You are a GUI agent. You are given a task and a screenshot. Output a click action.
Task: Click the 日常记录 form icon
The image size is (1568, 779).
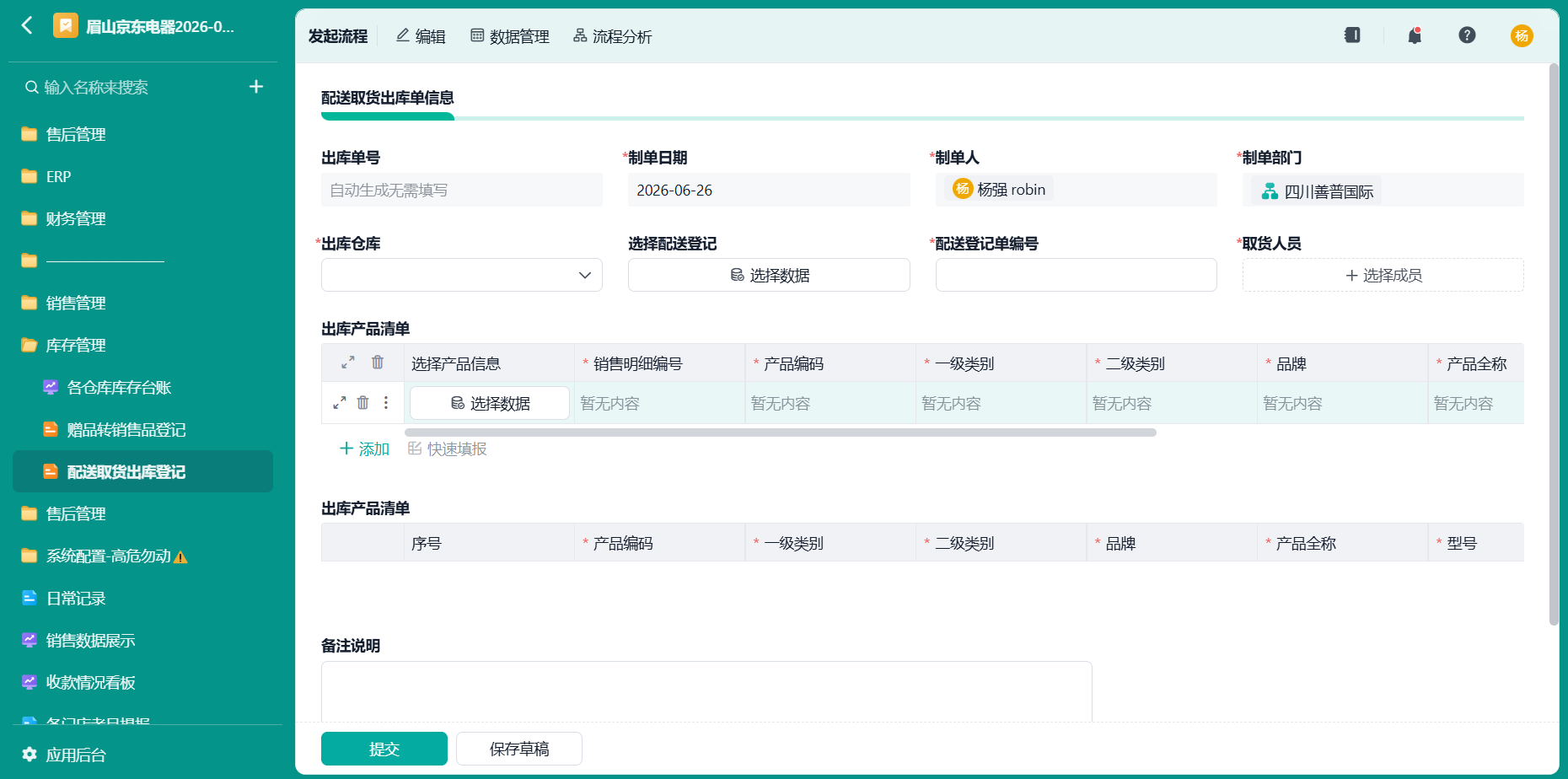tap(30, 598)
